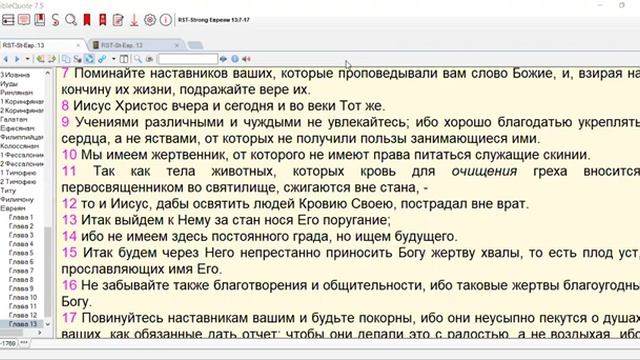Open the info about icon
This screenshot has width=640, height=360.
[x=165, y=20]
